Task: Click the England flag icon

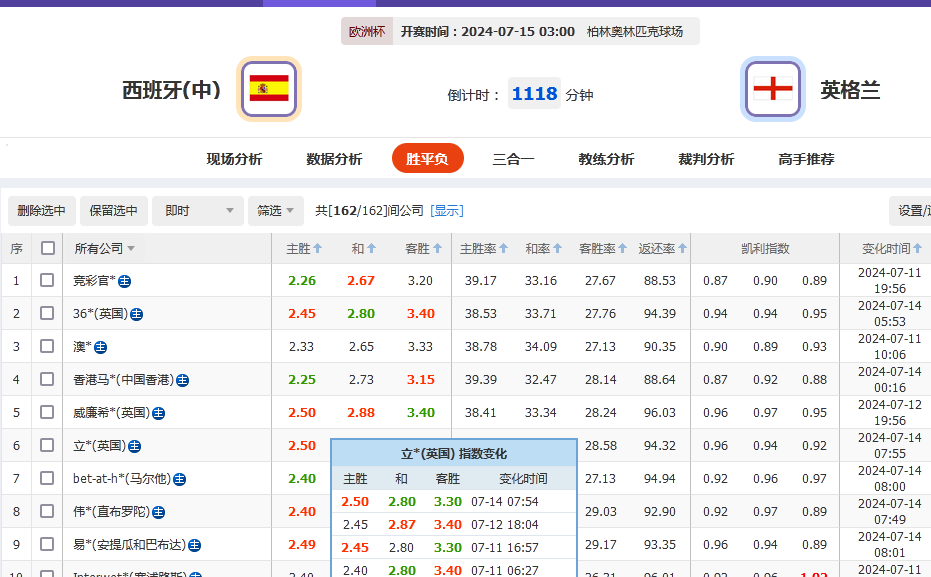Action: pyautogui.click(x=773, y=88)
